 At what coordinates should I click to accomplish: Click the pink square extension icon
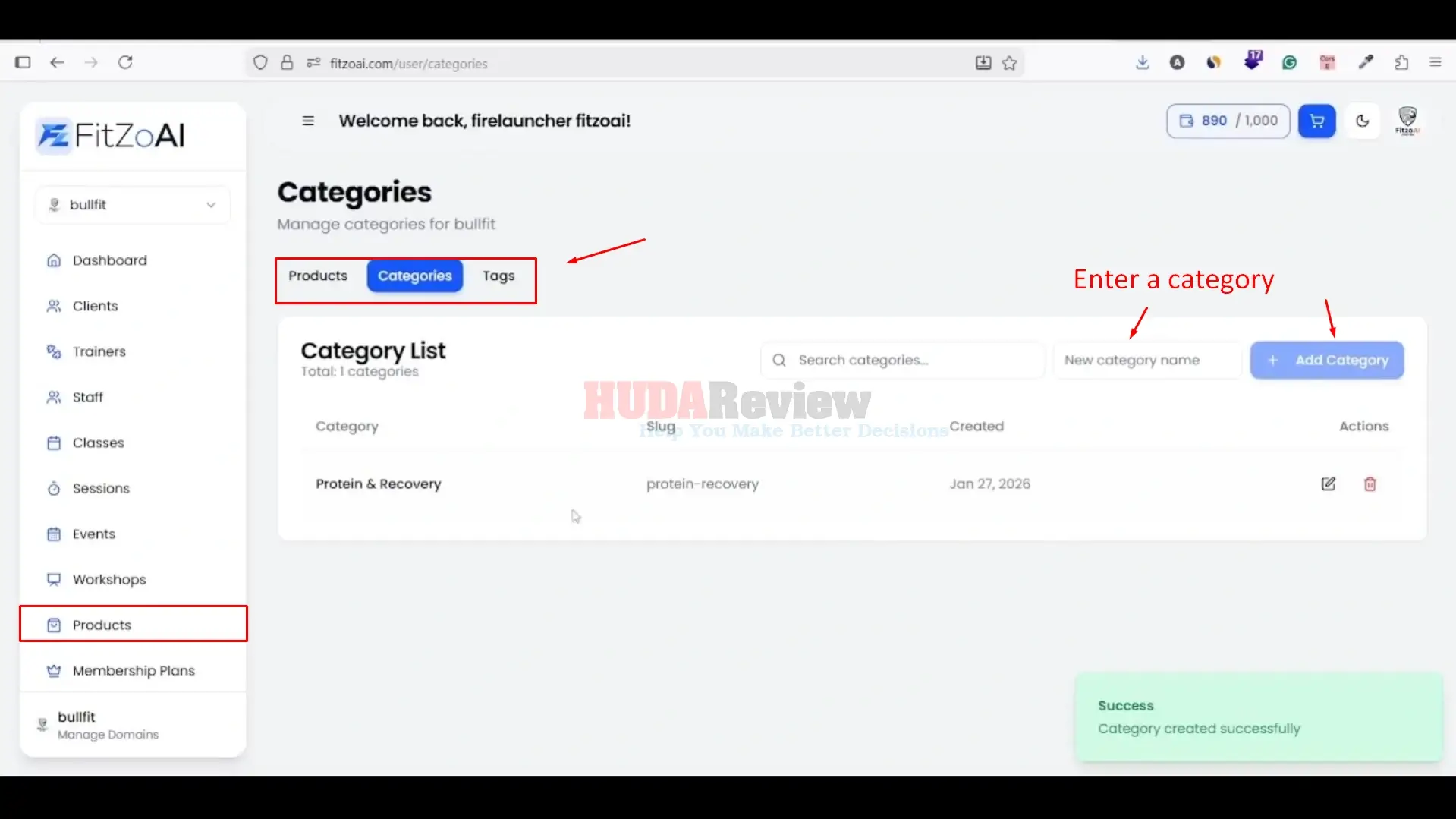[x=1327, y=62]
